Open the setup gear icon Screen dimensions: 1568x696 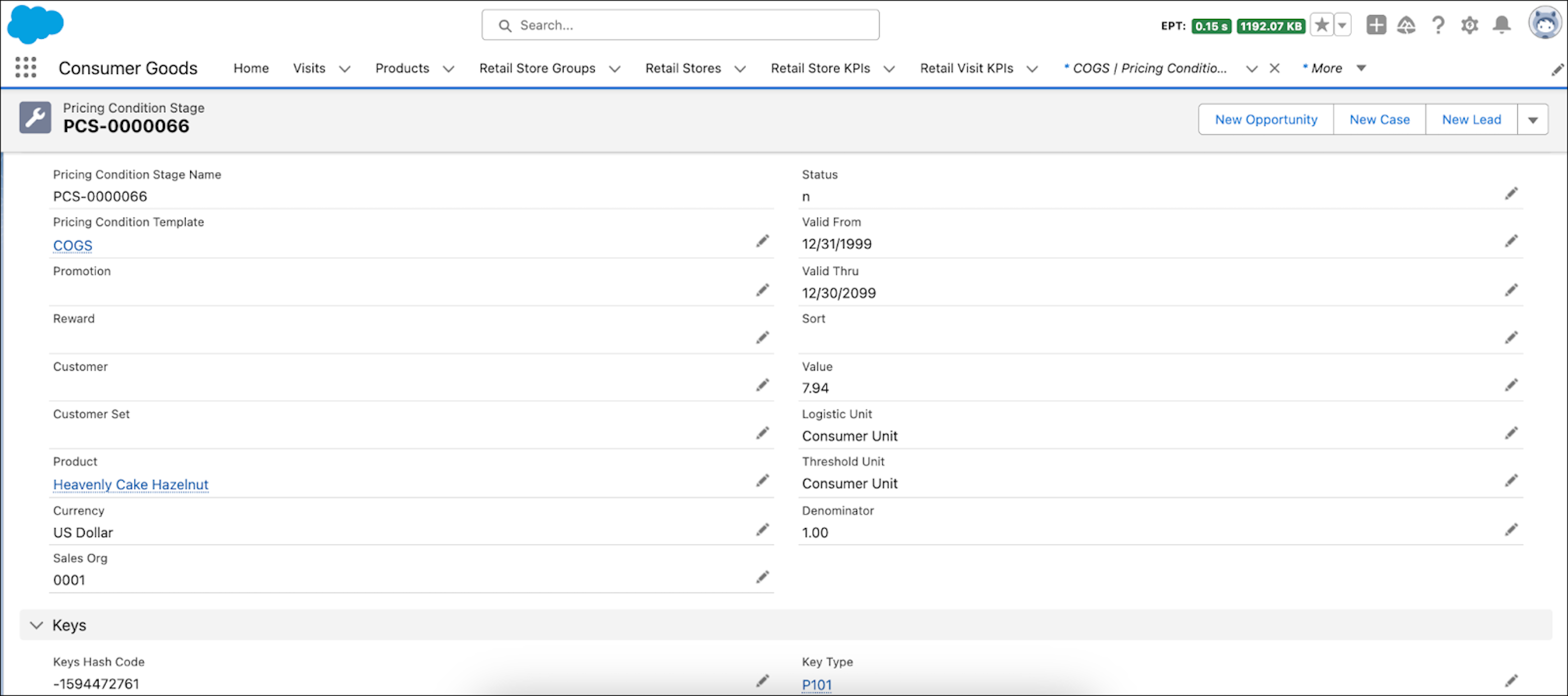(x=1469, y=25)
